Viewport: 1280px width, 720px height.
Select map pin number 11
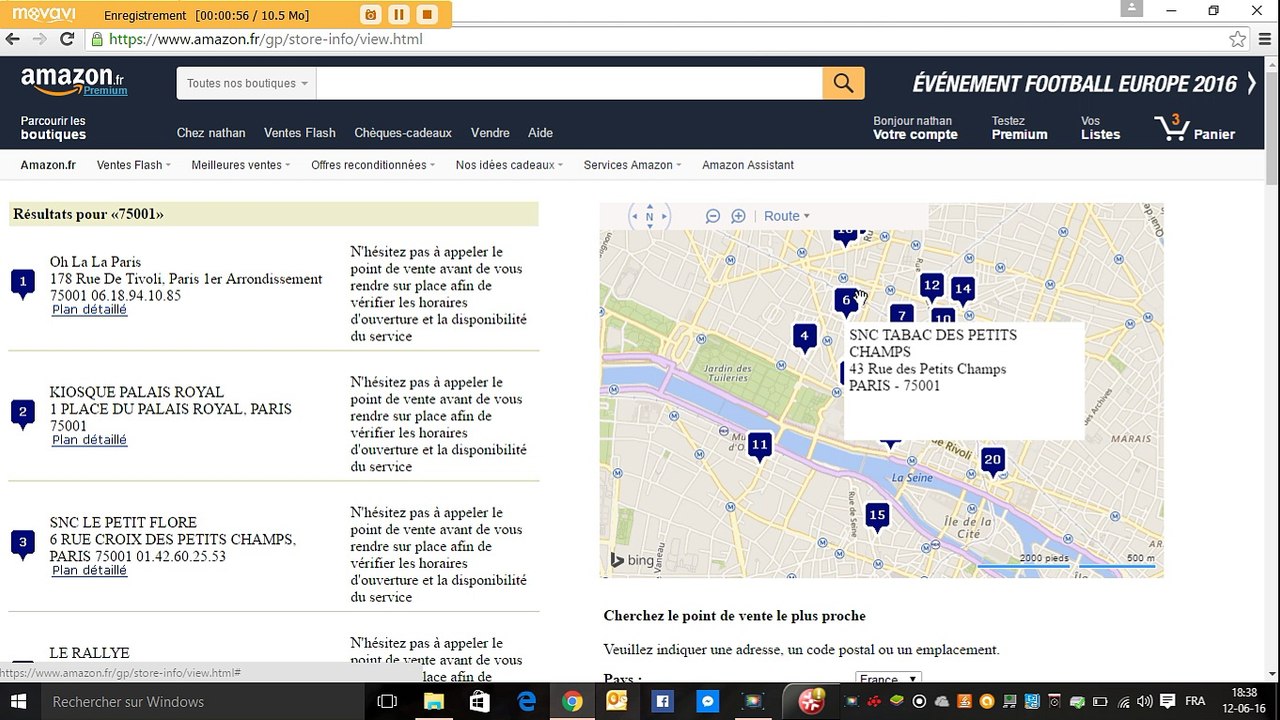click(760, 447)
